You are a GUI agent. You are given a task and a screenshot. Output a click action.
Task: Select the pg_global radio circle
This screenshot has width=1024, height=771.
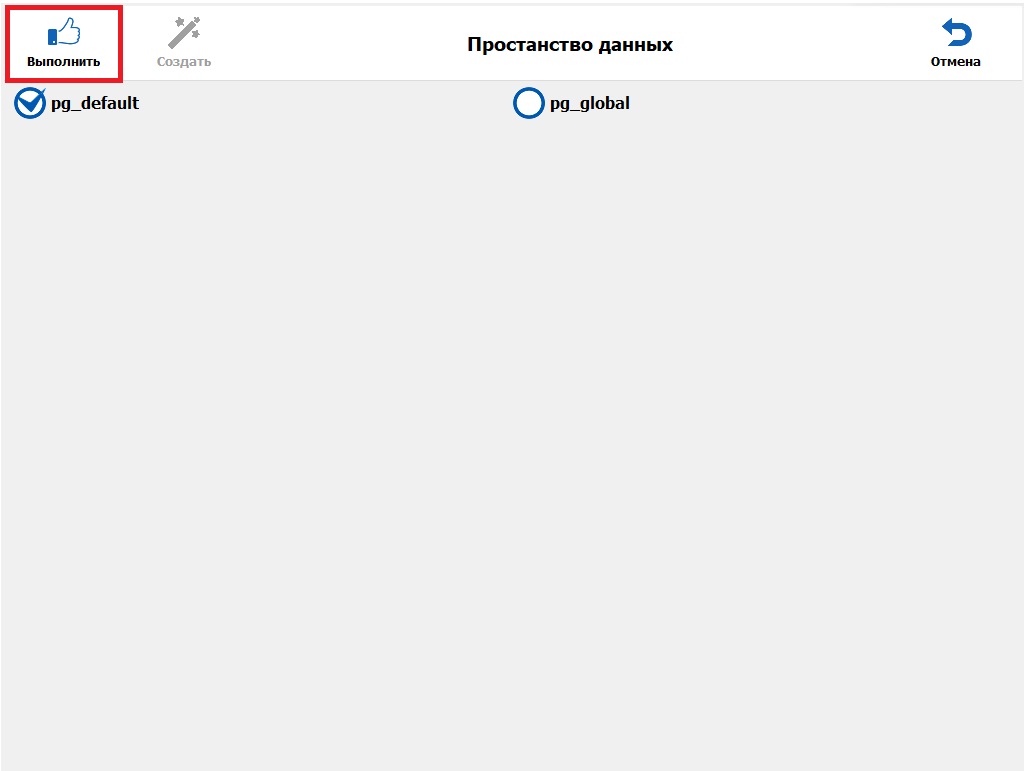(x=528, y=103)
